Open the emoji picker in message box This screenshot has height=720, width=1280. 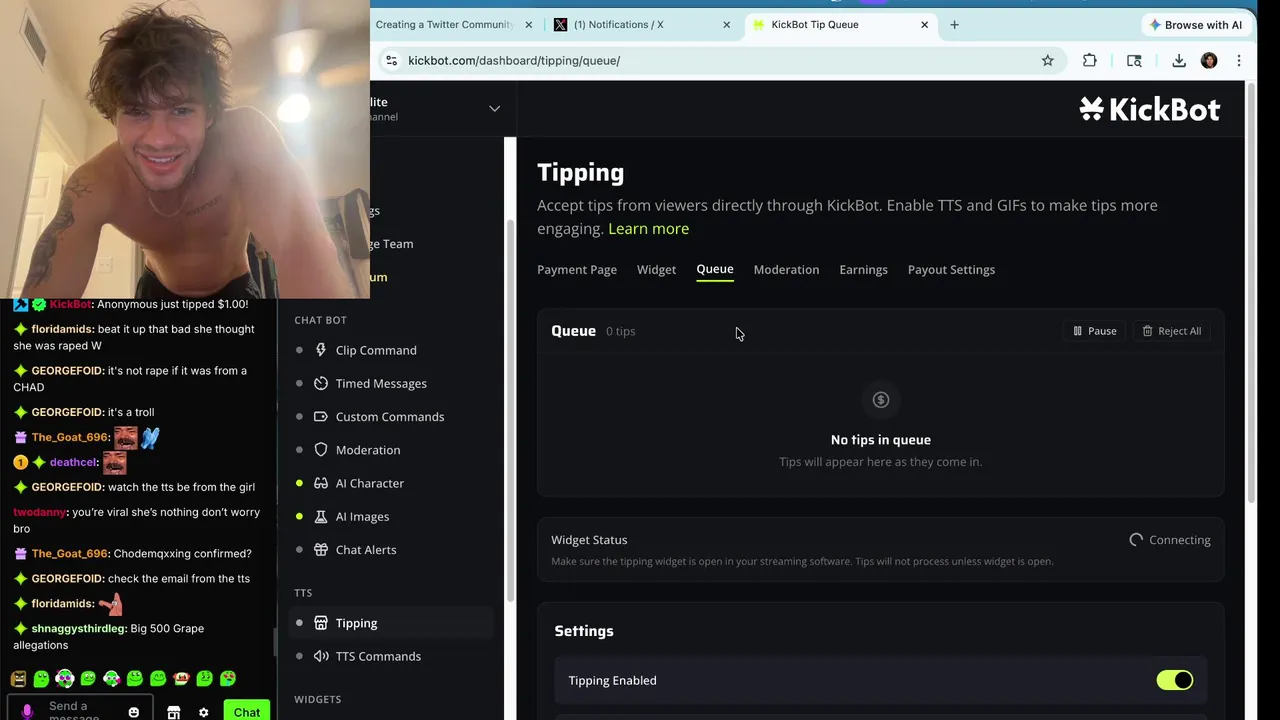[x=133, y=712]
